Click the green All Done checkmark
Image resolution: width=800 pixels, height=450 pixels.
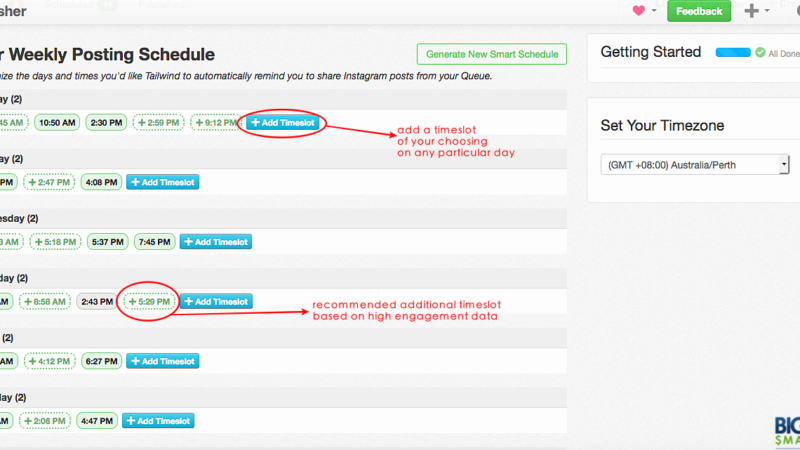pyautogui.click(x=761, y=52)
